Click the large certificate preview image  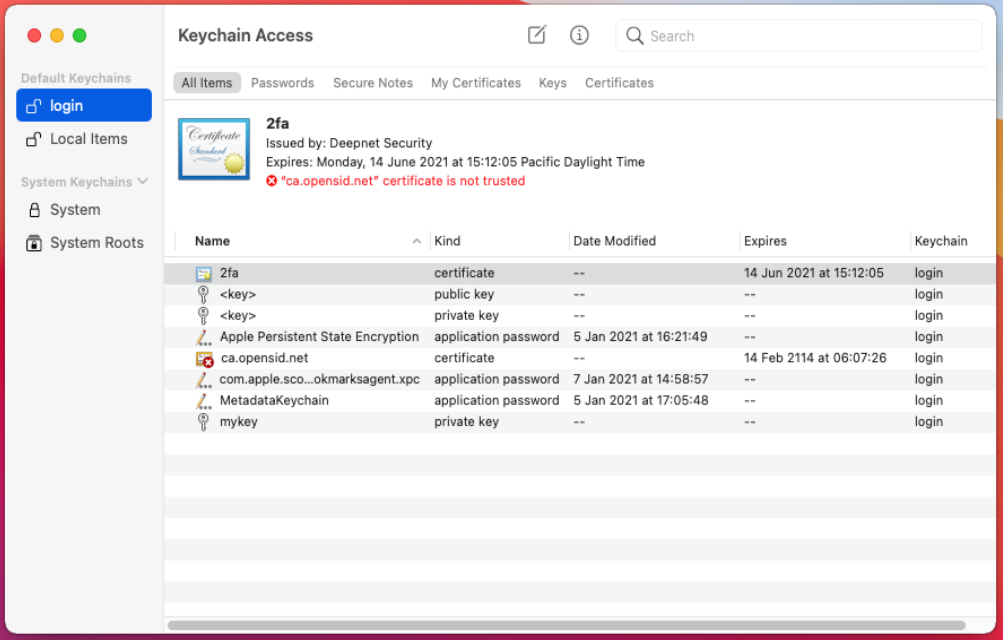214,149
